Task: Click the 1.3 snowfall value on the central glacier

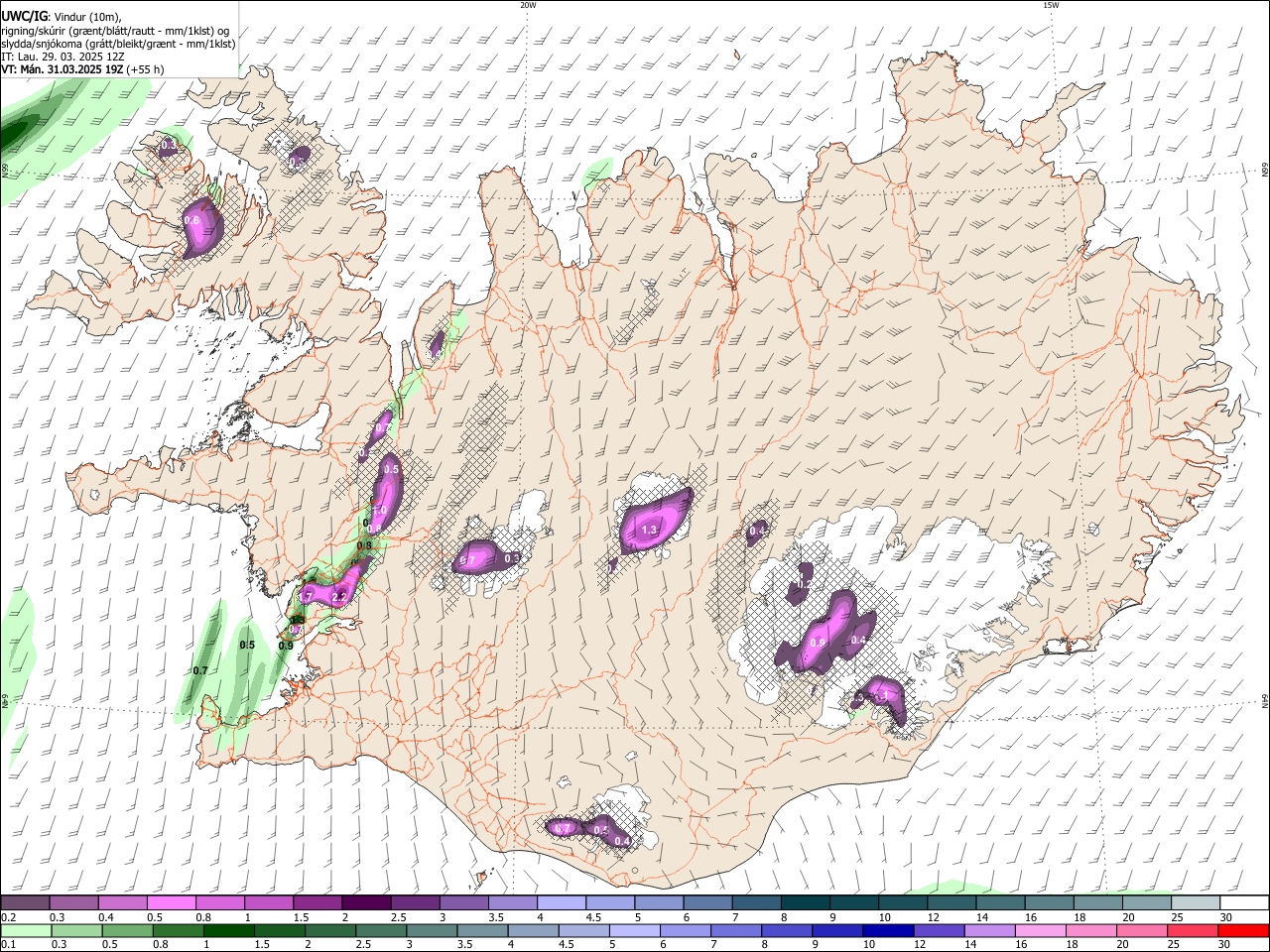Action: pyautogui.click(x=650, y=531)
